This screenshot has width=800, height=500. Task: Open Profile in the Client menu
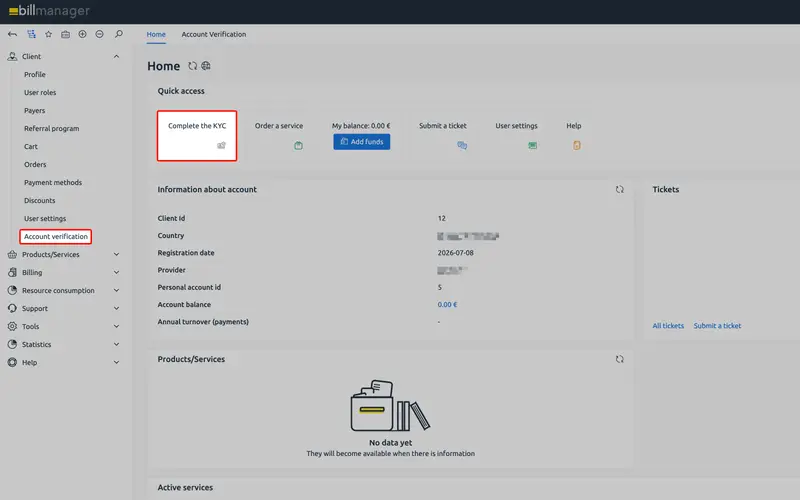35,74
